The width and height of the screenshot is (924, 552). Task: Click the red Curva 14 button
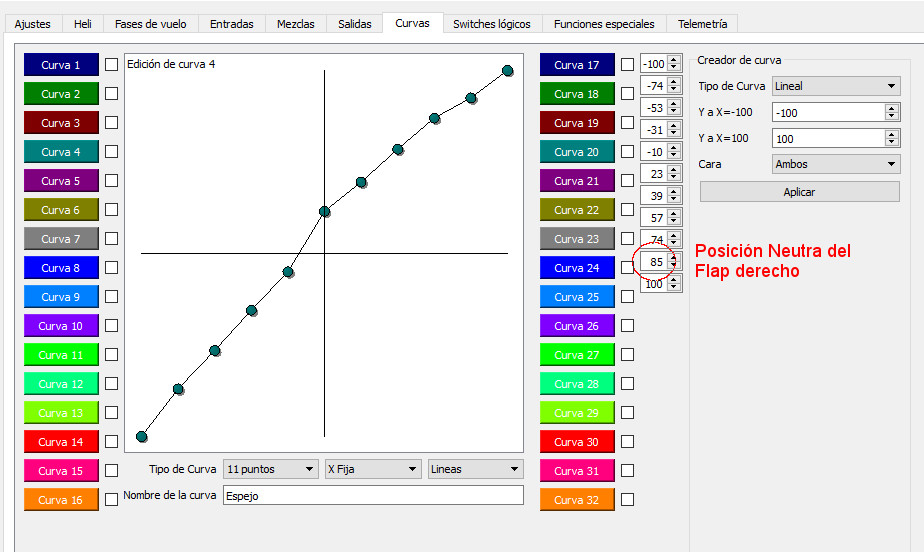[x=61, y=442]
